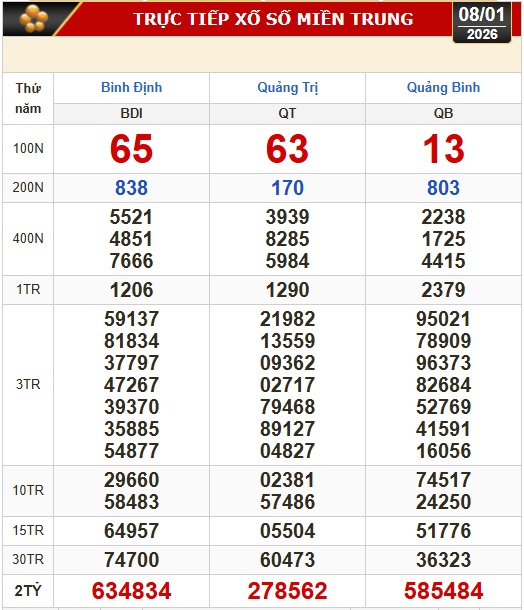The width and height of the screenshot is (524, 610).
Task: Select 400N number 7666
Action: [x=131, y=261]
